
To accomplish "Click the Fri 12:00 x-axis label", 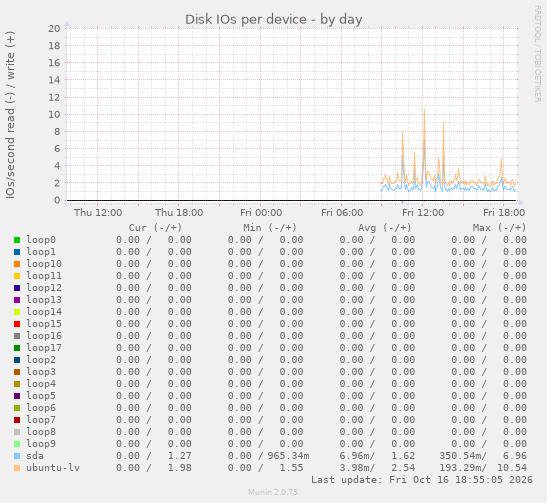I will pos(423,213).
